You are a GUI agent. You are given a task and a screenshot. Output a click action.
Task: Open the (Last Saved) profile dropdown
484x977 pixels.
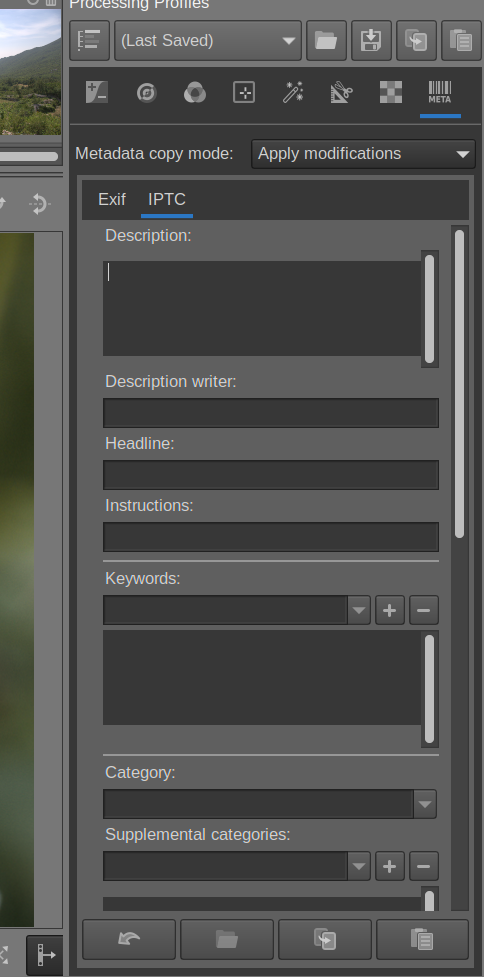point(208,41)
